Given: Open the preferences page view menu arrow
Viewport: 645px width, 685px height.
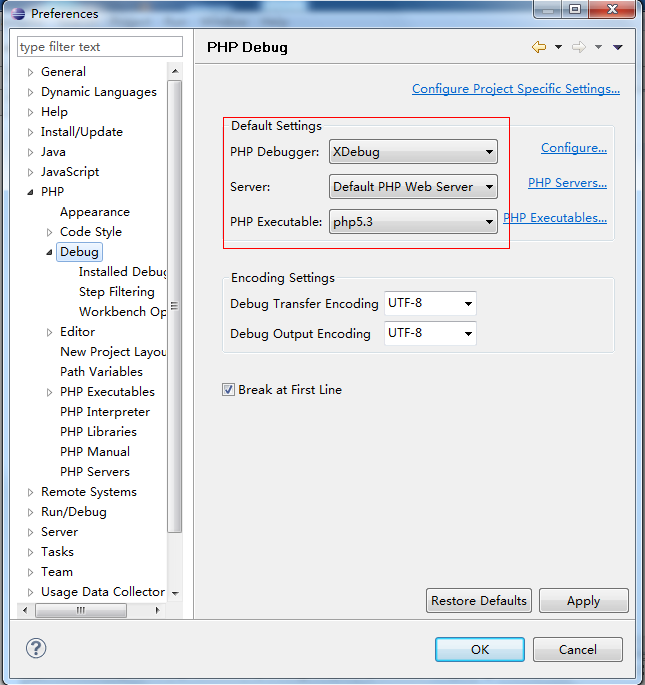Looking at the screenshot, I should coord(617,47).
